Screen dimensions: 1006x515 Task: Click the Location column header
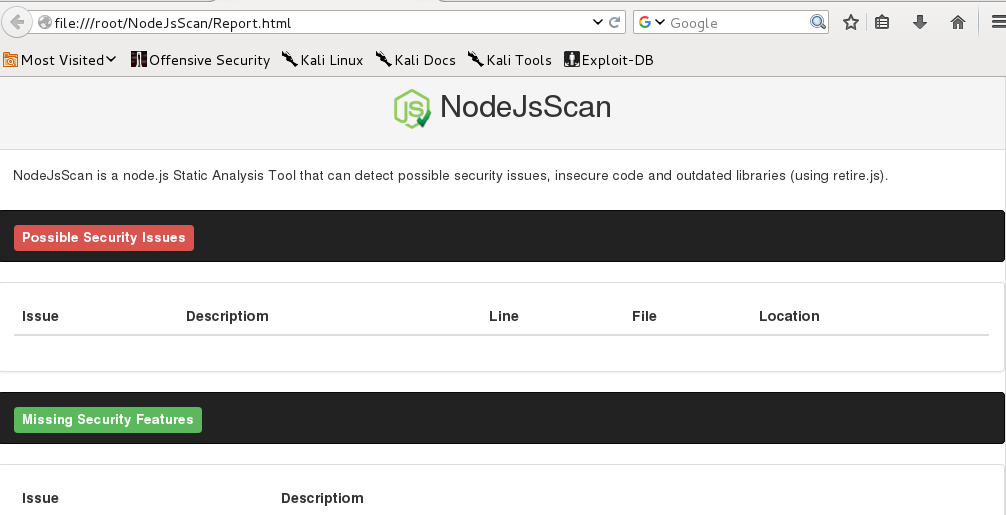789,316
